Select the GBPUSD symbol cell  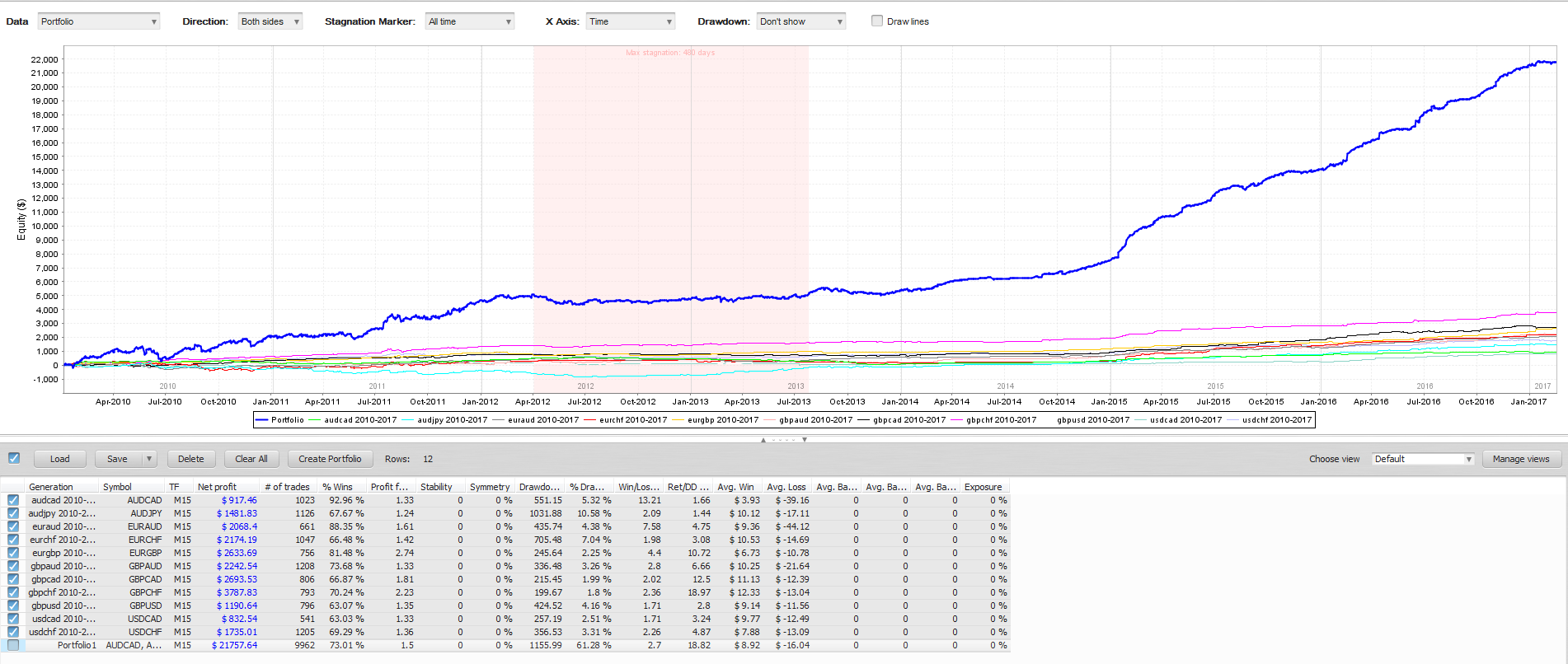(x=132, y=606)
